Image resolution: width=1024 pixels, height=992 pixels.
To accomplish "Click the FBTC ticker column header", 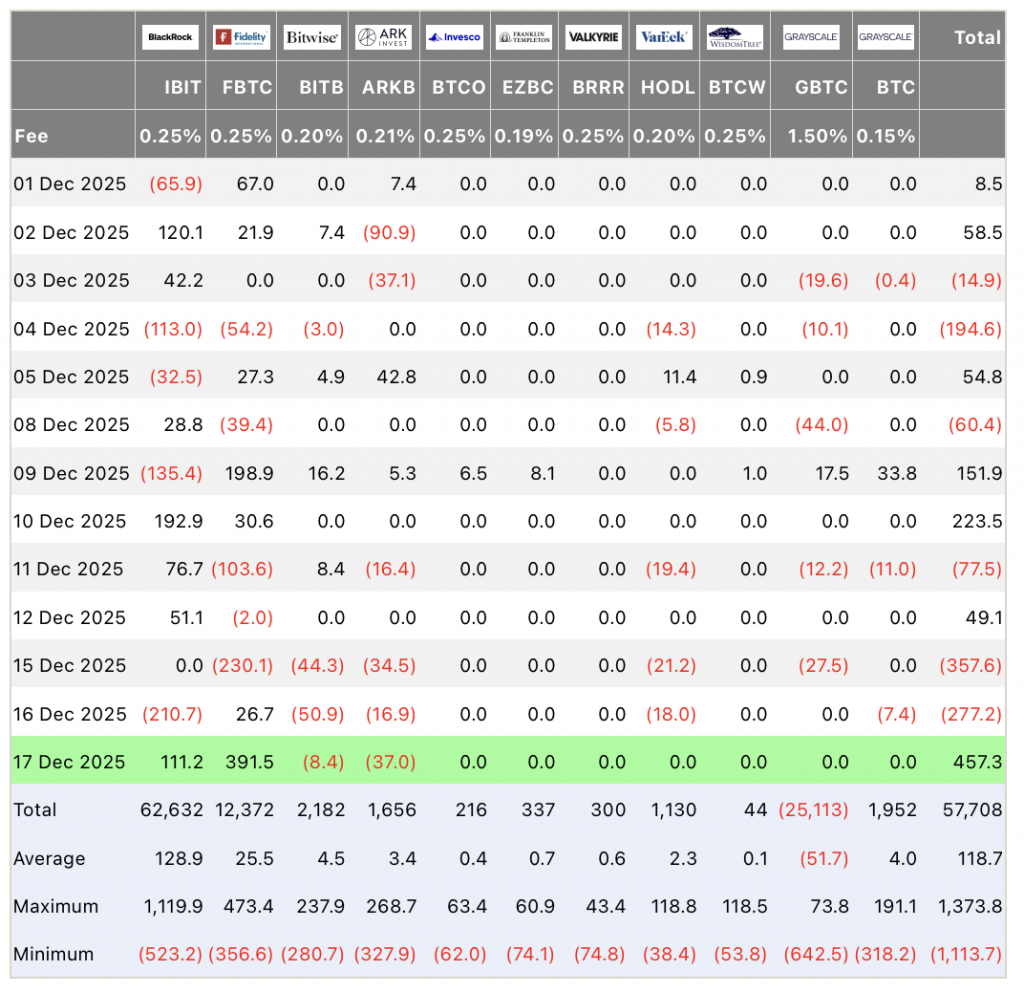I will (x=246, y=87).
